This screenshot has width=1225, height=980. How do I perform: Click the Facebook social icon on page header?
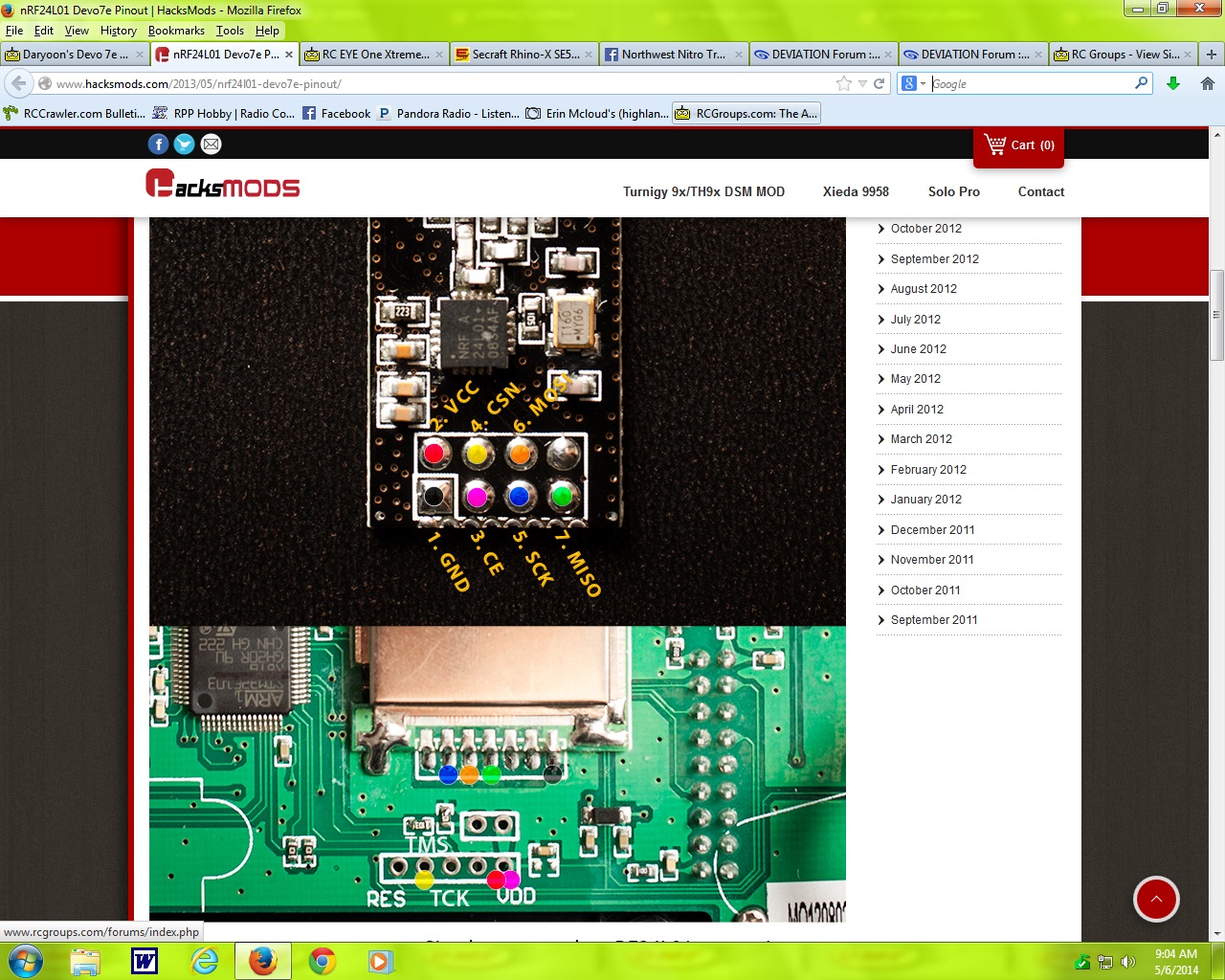(159, 145)
